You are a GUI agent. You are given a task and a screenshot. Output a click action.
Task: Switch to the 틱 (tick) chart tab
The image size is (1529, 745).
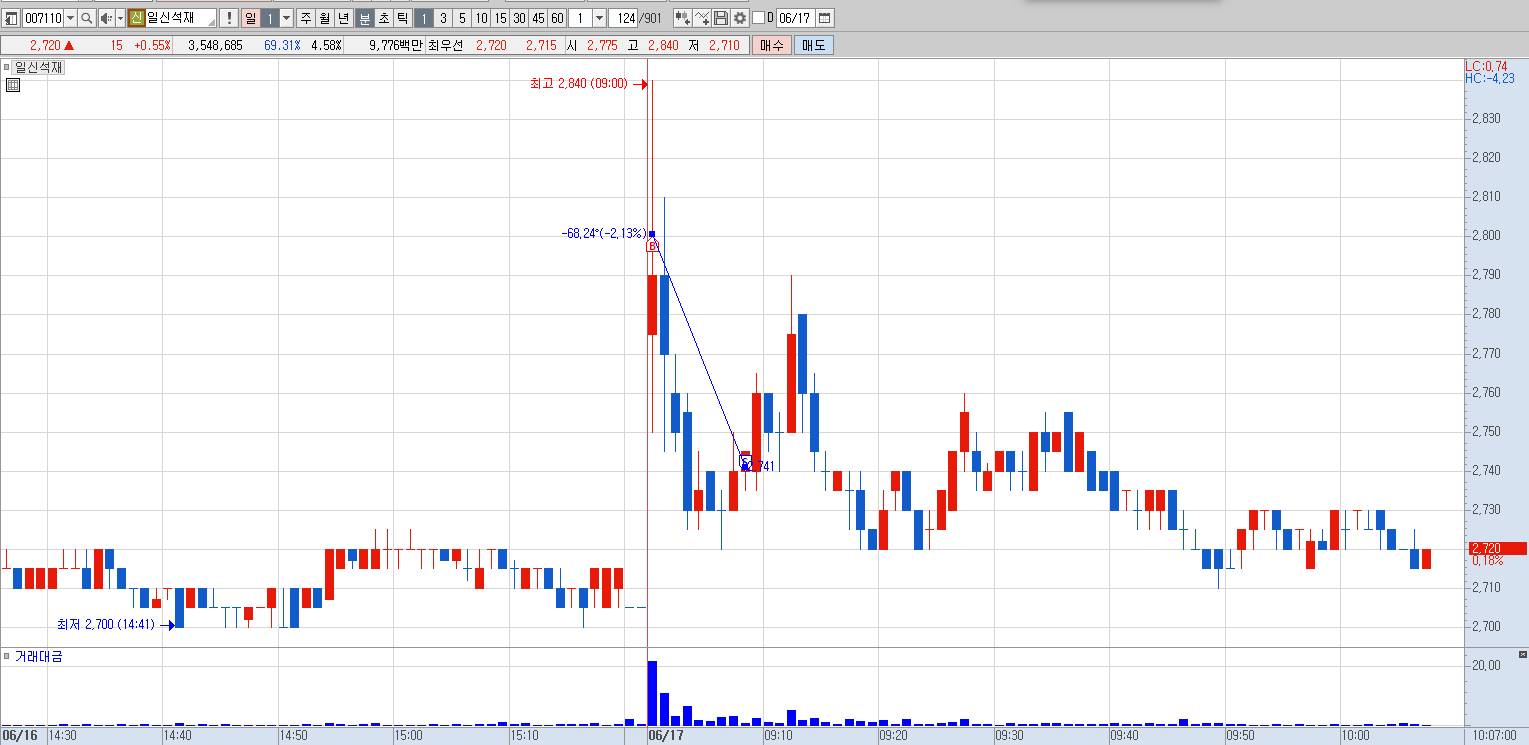point(402,18)
